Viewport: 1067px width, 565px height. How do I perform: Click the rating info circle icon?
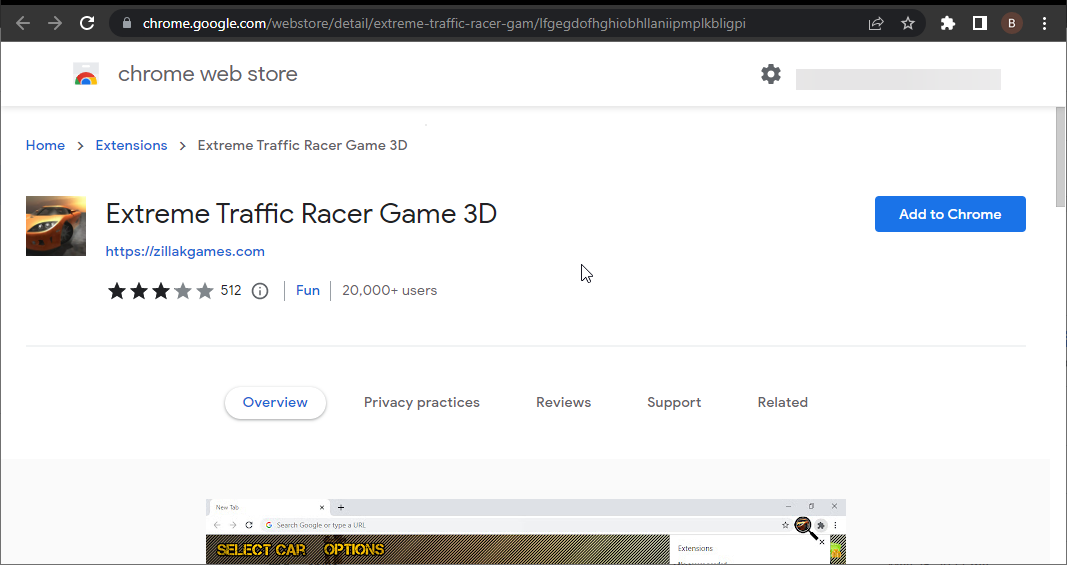point(260,291)
